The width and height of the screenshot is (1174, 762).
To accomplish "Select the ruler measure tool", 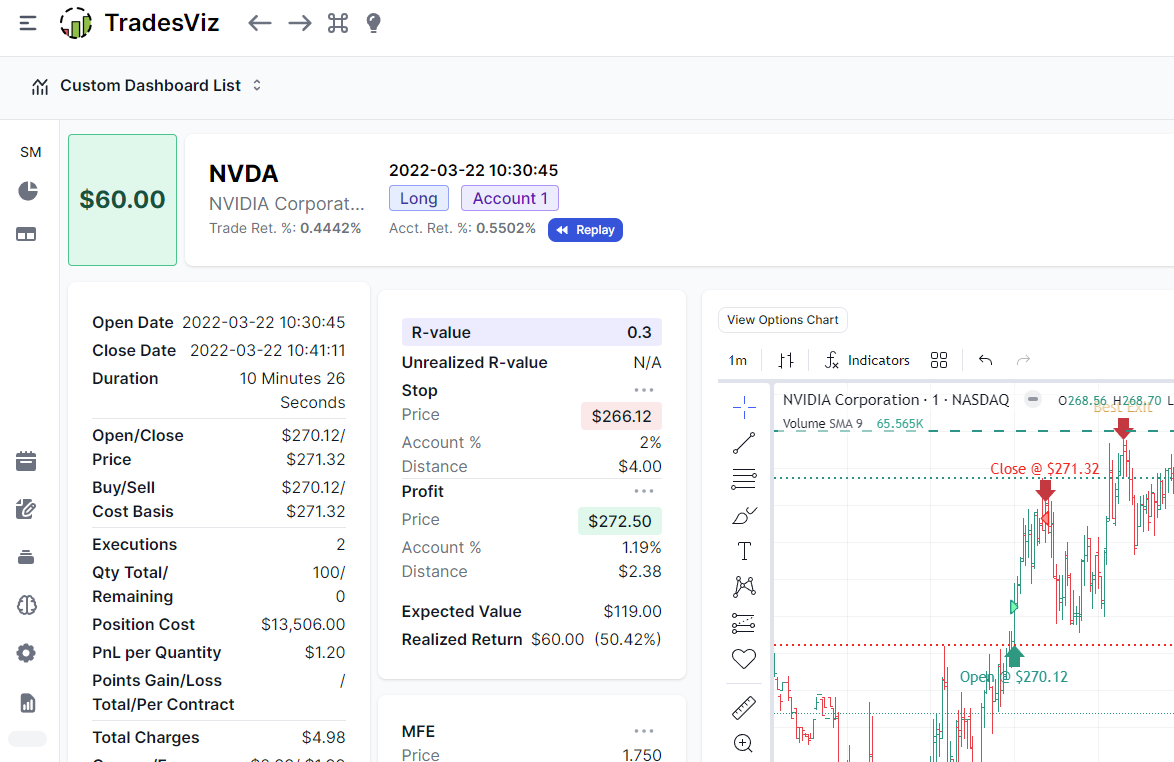I will [744, 707].
